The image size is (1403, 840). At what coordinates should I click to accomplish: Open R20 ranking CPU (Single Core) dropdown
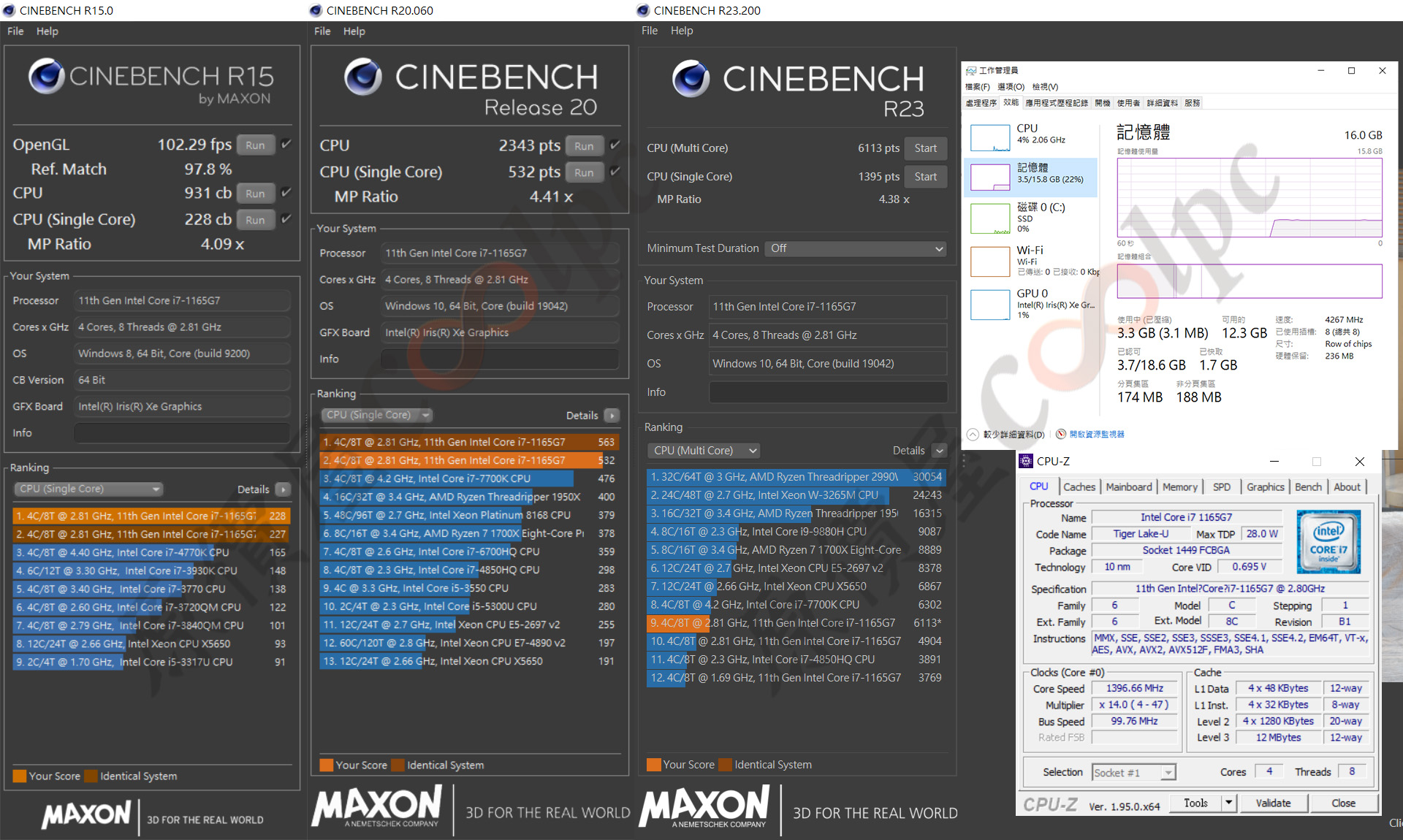click(x=377, y=416)
